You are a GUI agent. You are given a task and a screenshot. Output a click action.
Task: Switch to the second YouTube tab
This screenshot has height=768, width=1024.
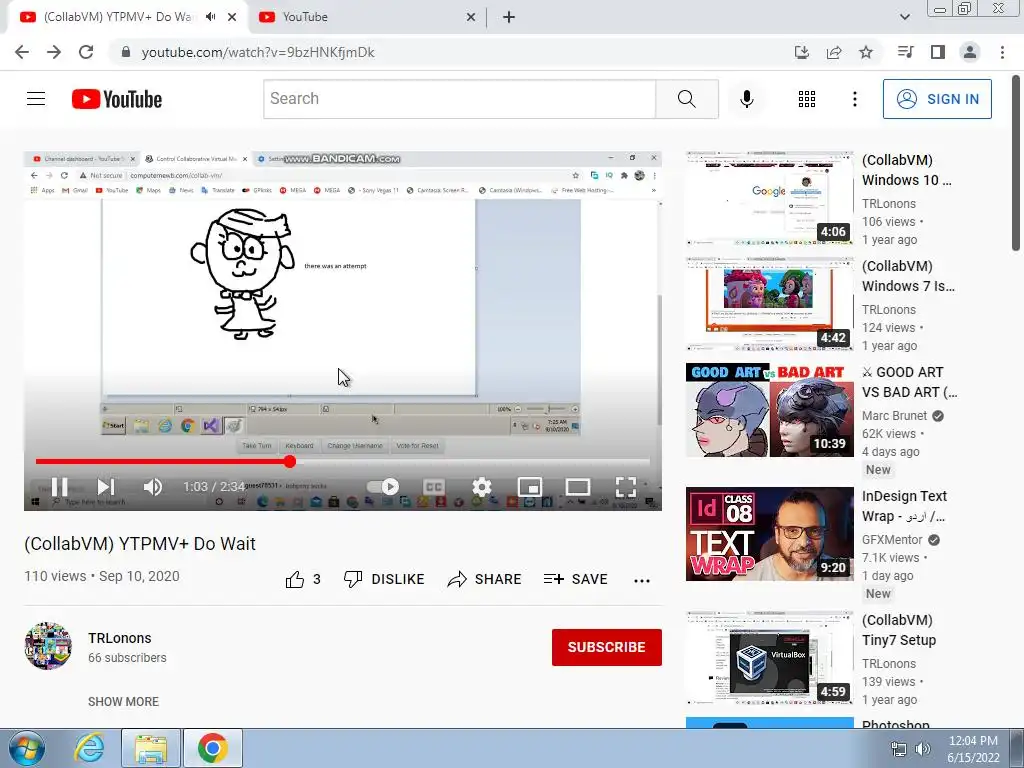(x=367, y=17)
